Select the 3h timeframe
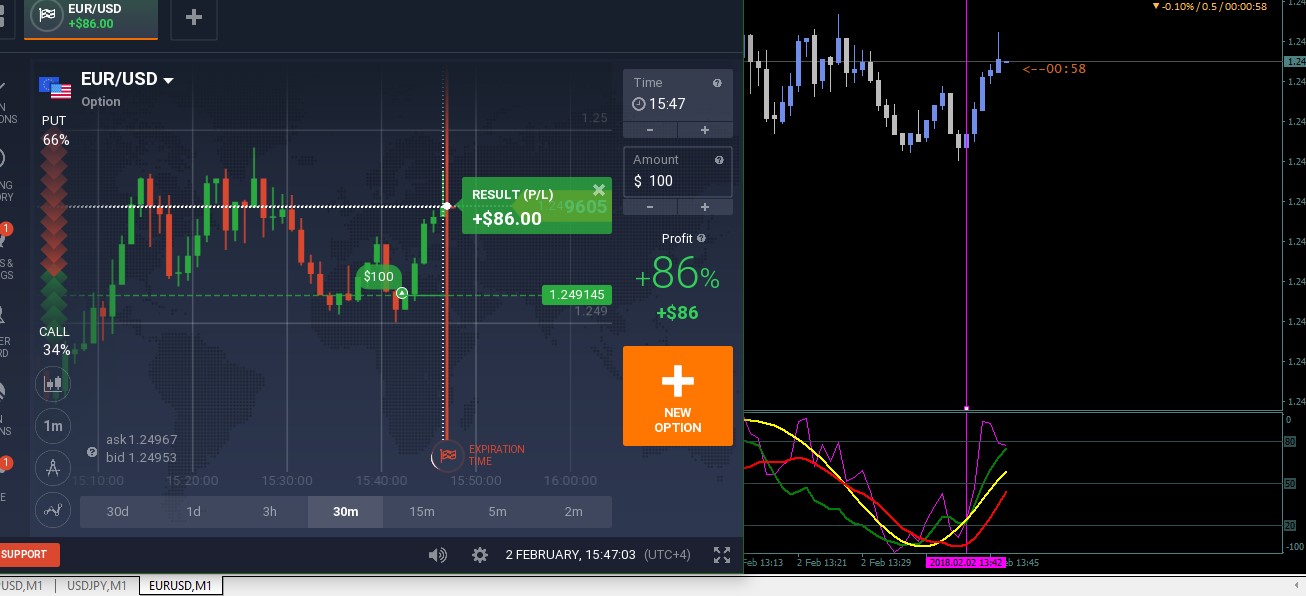The image size is (1306, 596). click(270, 512)
